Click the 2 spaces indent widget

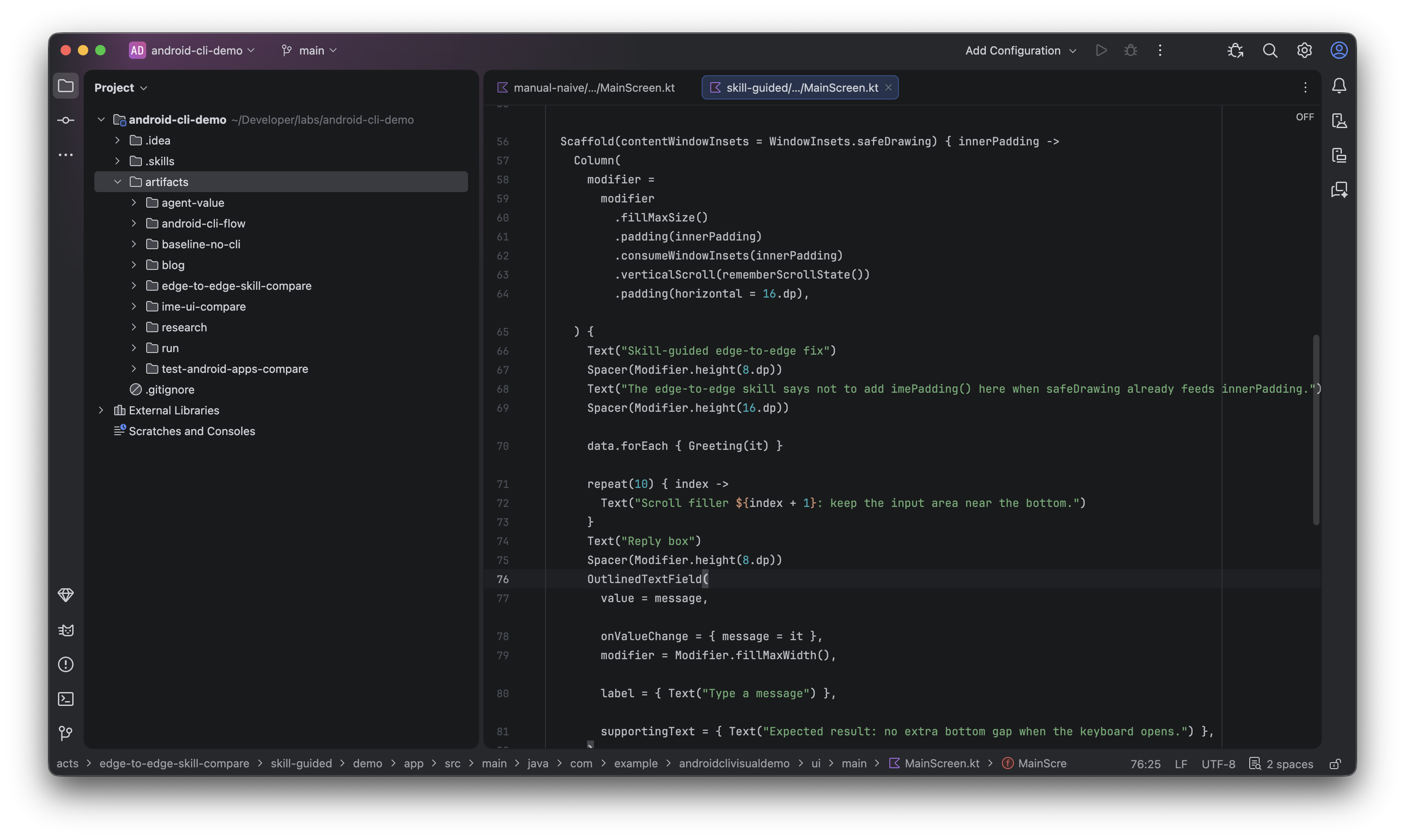pyautogui.click(x=1281, y=763)
